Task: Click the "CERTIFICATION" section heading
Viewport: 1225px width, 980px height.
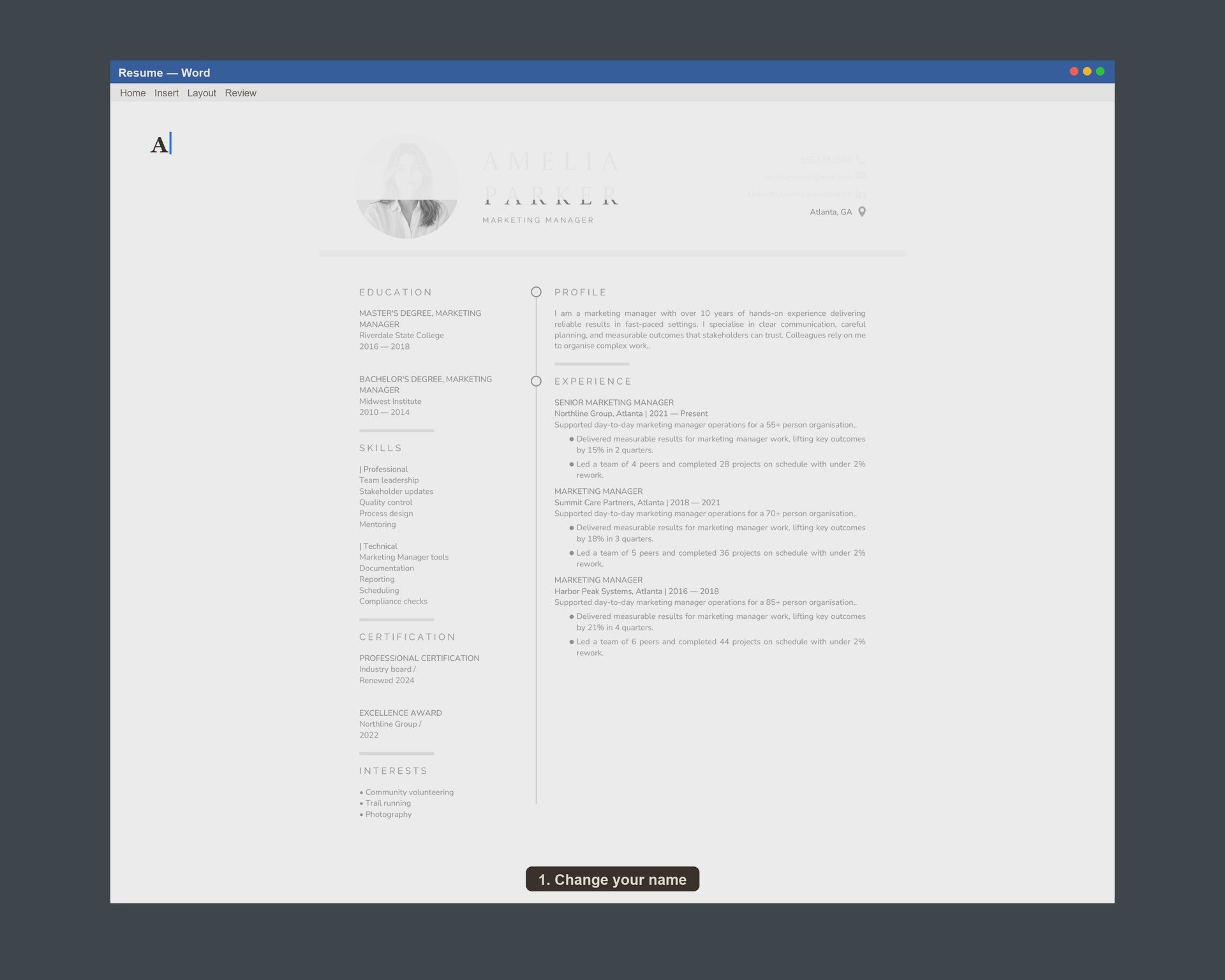Action: coord(408,637)
